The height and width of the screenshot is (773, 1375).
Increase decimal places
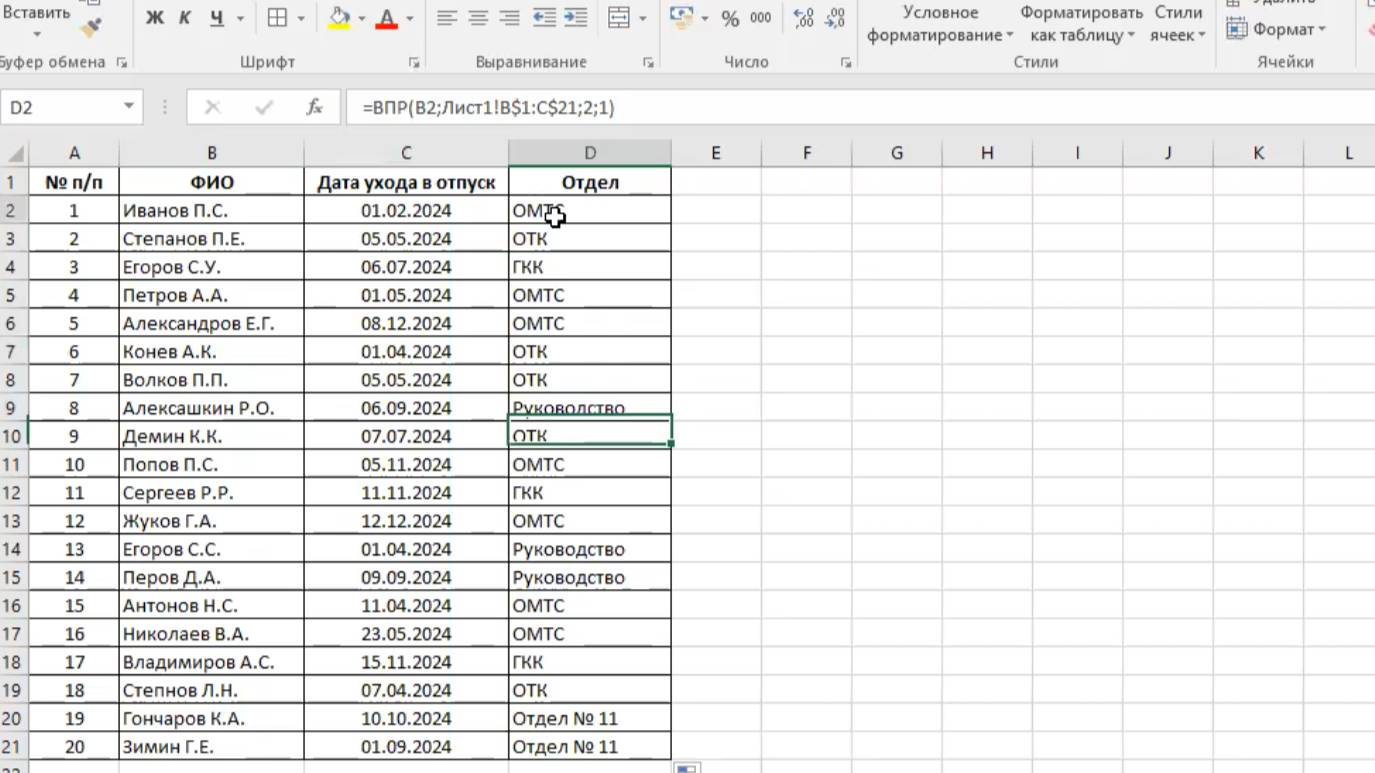pos(802,18)
